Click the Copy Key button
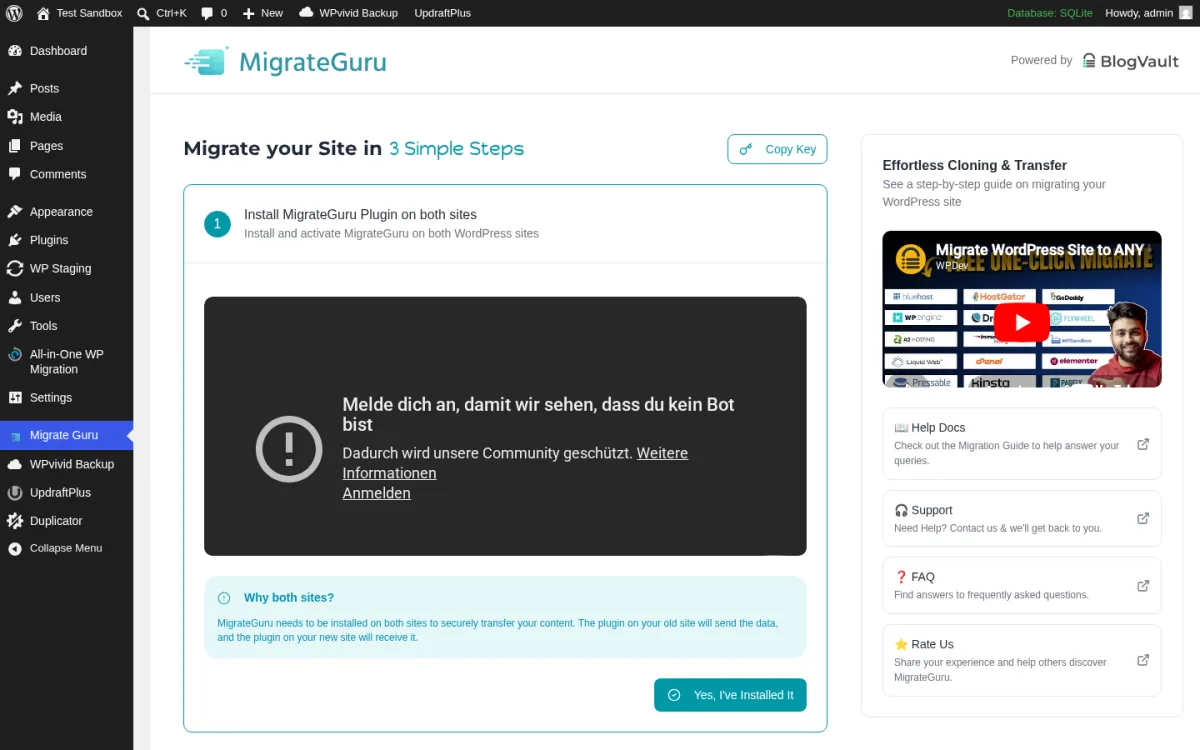 click(x=777, y=149)
